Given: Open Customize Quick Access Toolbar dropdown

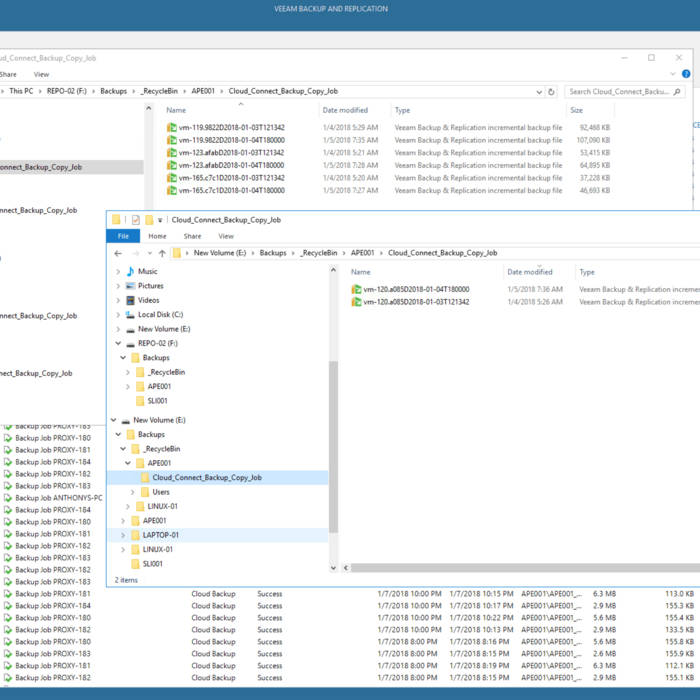Looking at the screenshot, I should pyautogui.click(x=160, y=220).
